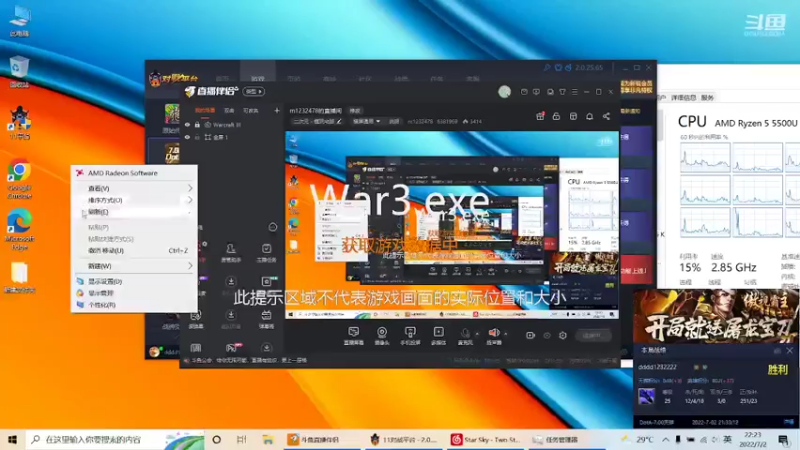Click the start streaming button
This screenshot has width=800, height=450.
pos(592,335)
